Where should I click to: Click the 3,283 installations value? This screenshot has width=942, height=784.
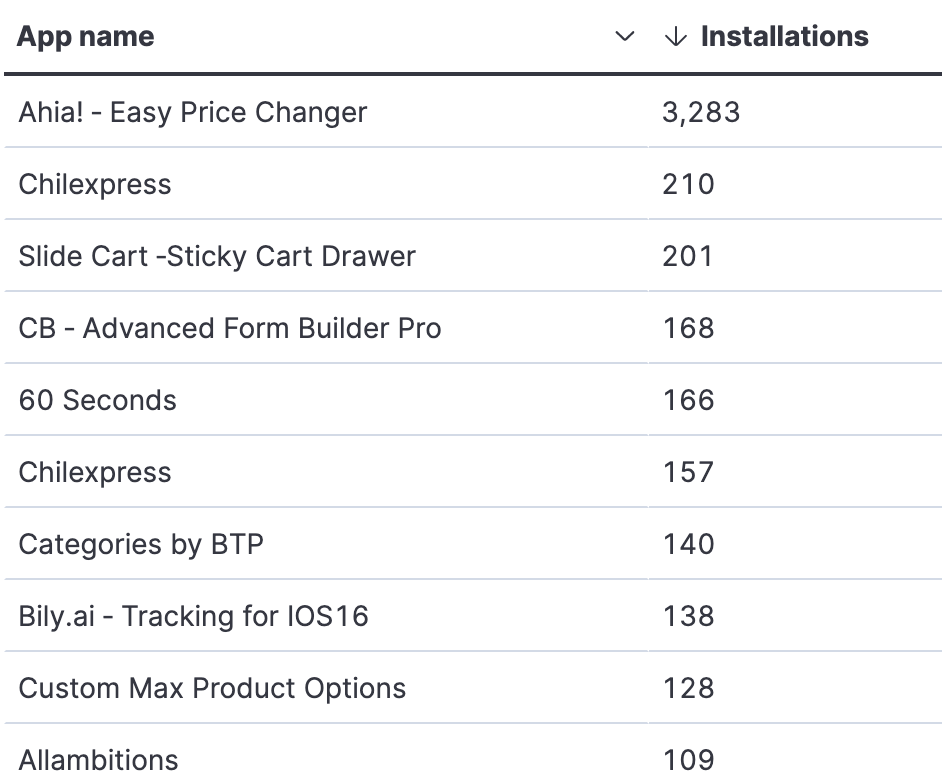tap(701, 112)
